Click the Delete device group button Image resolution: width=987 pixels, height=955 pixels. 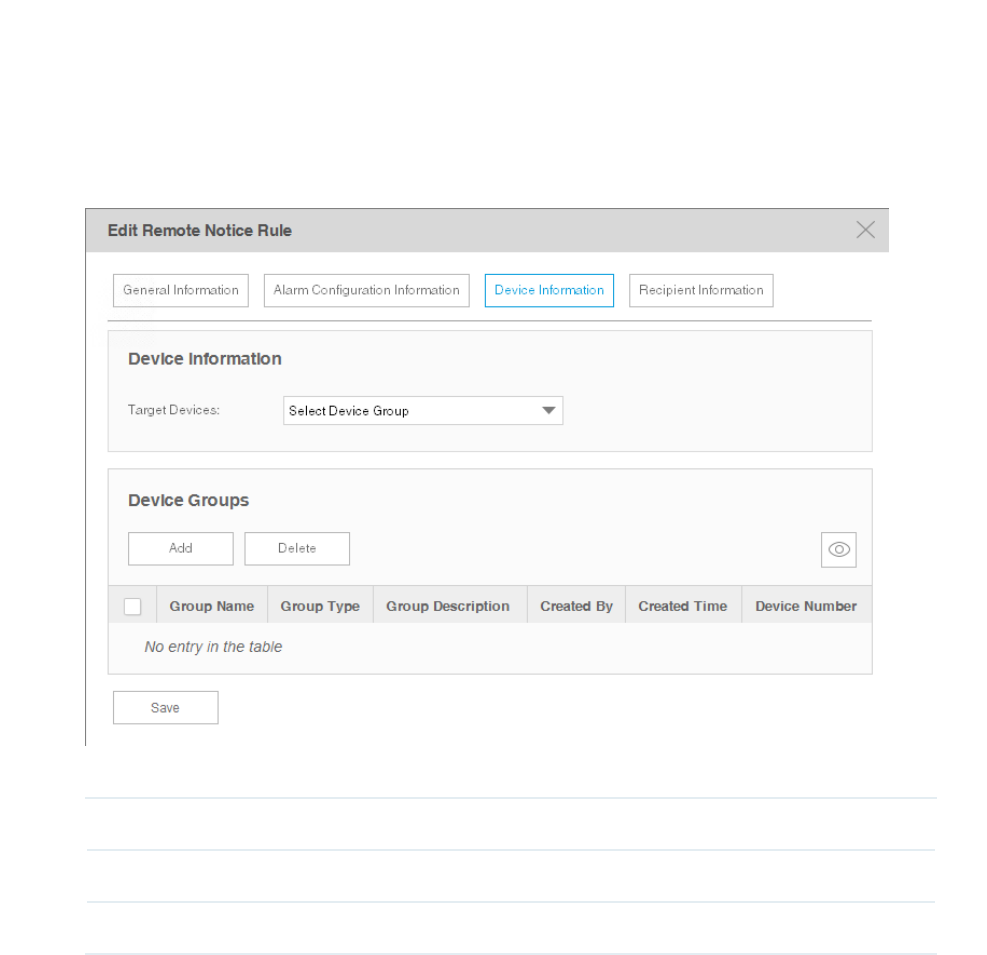tap(297, 548)
